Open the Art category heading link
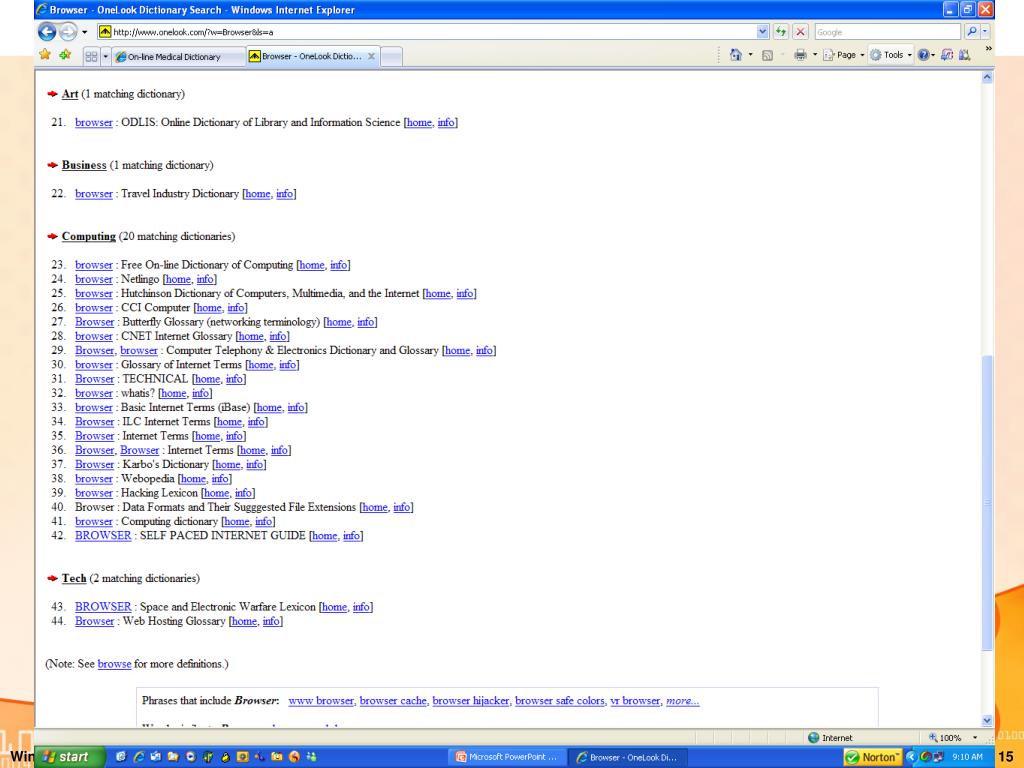 tap(70, 94)
